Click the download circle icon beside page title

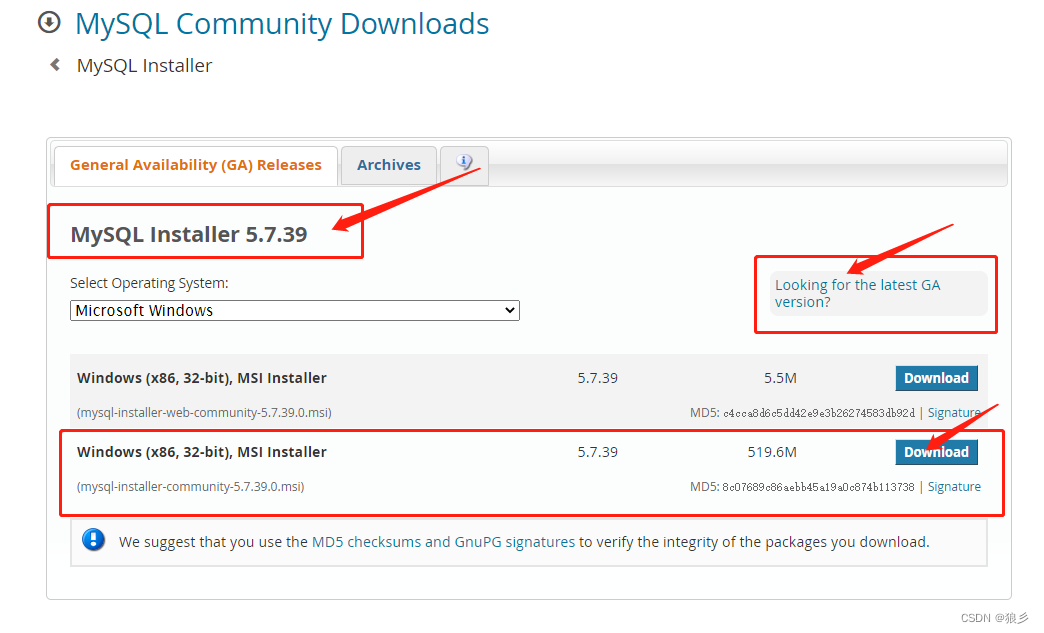49,22
